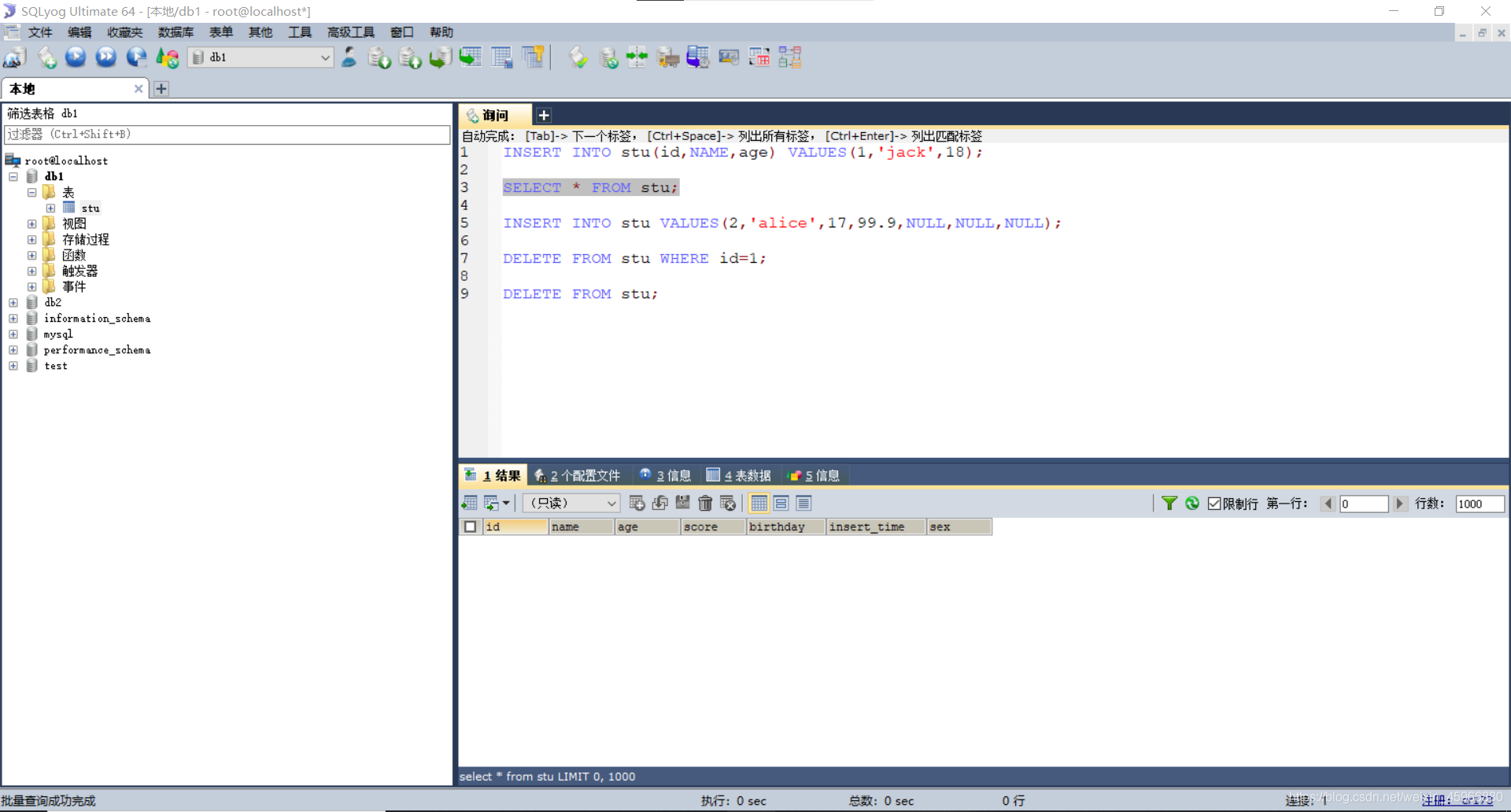Close the 本地 connection tab
Viewport: 1511px width, 812px height.
139,89
